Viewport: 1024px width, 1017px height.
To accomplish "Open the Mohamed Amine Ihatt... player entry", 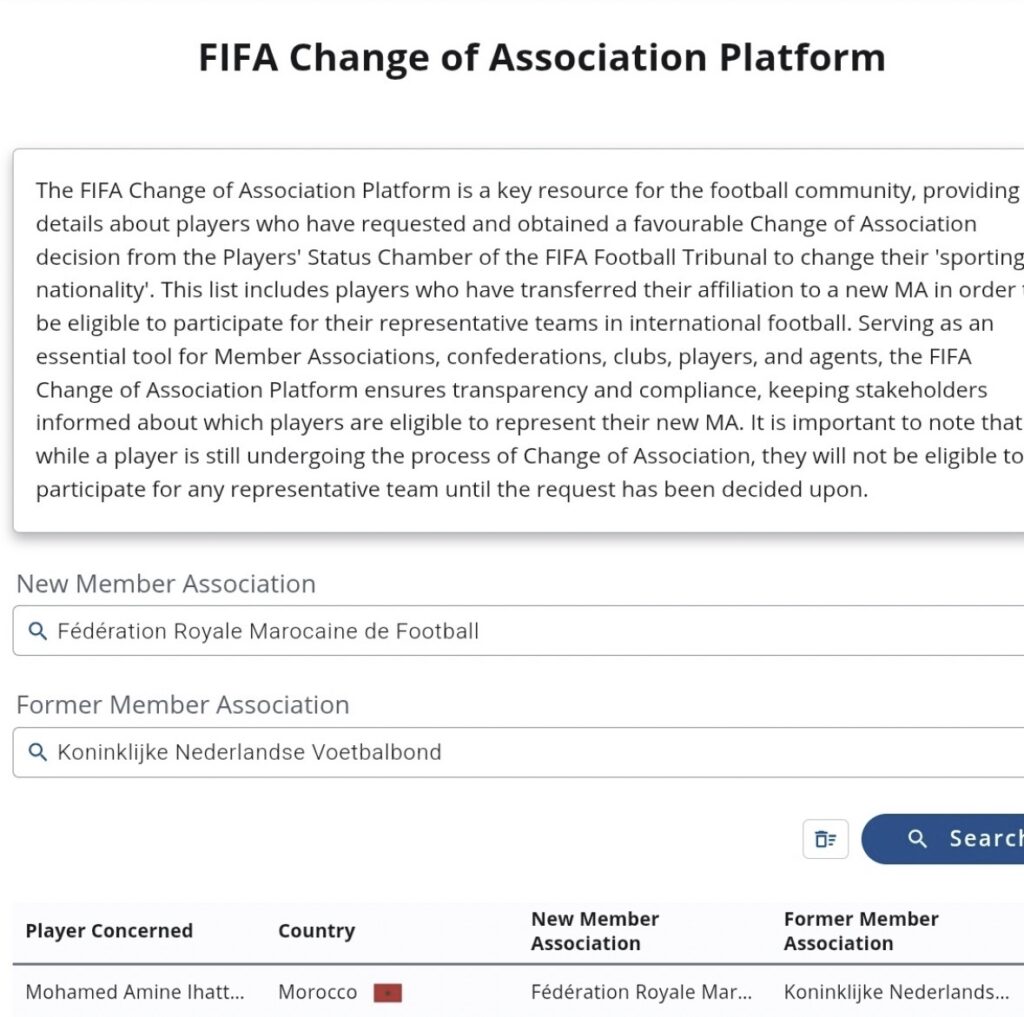I will coord(135,993).
